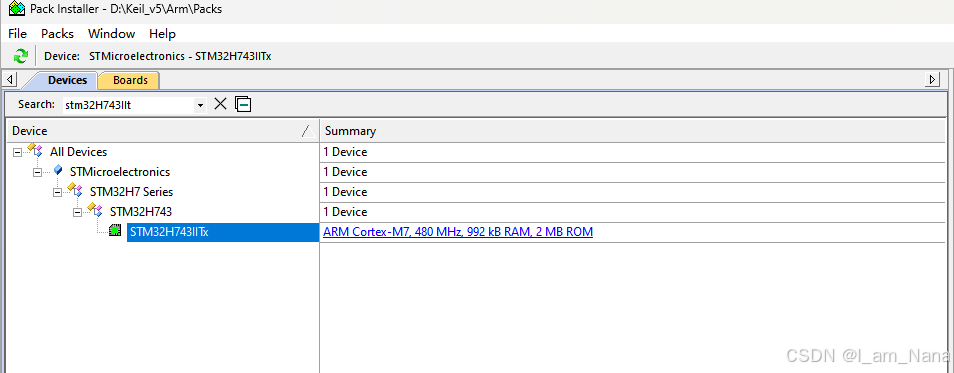This screenshot has width=954, height=373.
Task: Click the 1 Device summary for STM32H7 Series
Action: tap(345, 192)
